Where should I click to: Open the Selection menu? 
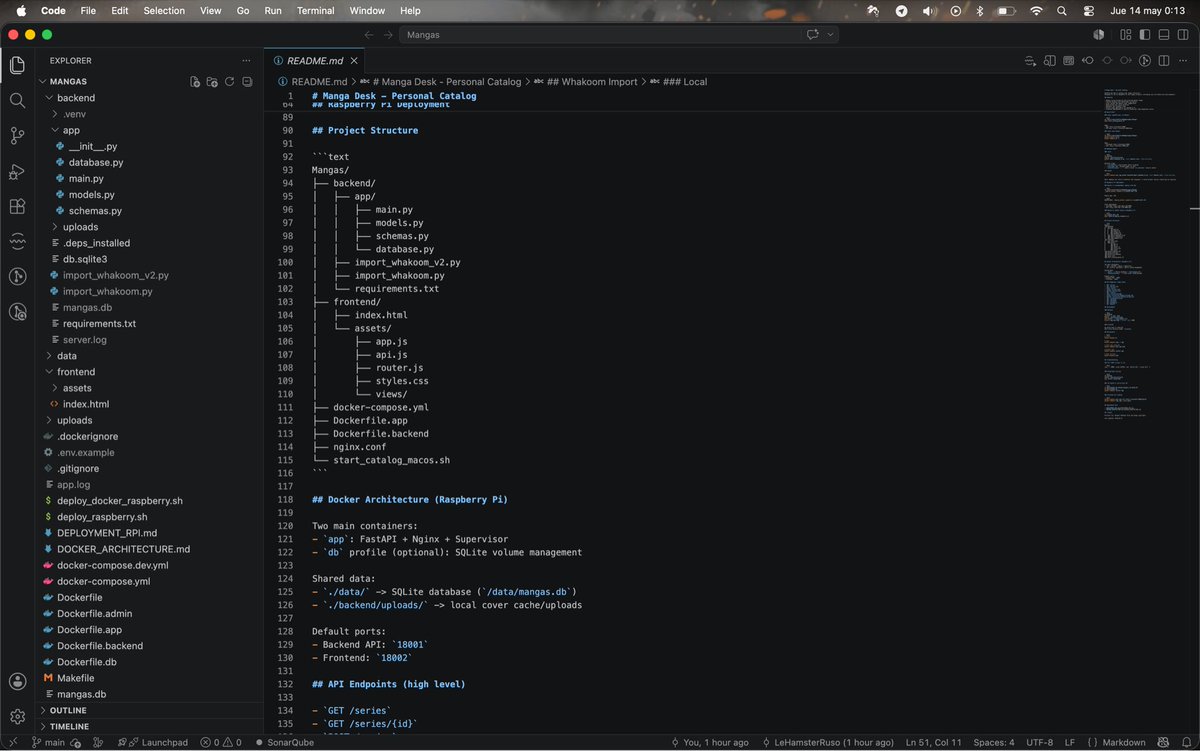(164, 10)
